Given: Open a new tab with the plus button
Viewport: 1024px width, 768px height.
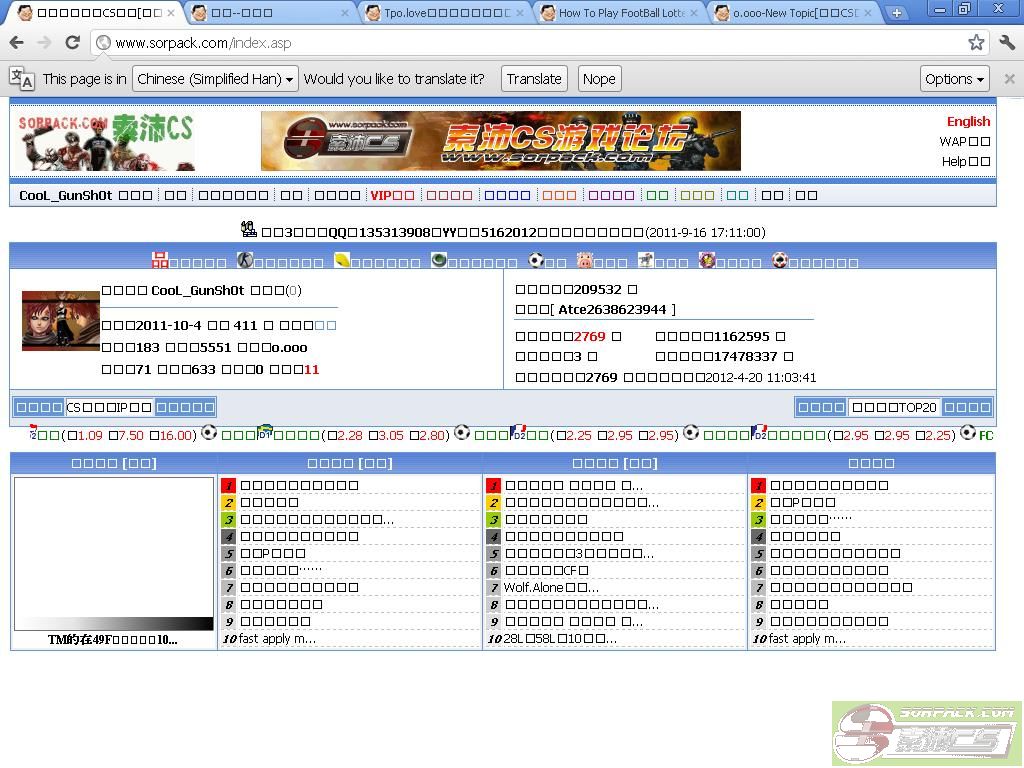Looking at the screenshot, I should point(896,13).
